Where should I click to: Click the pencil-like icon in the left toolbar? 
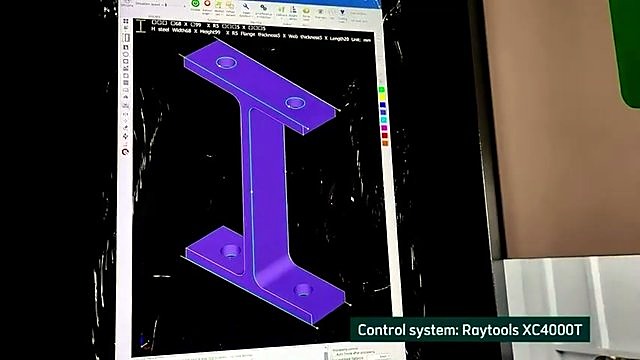[125, 128]
